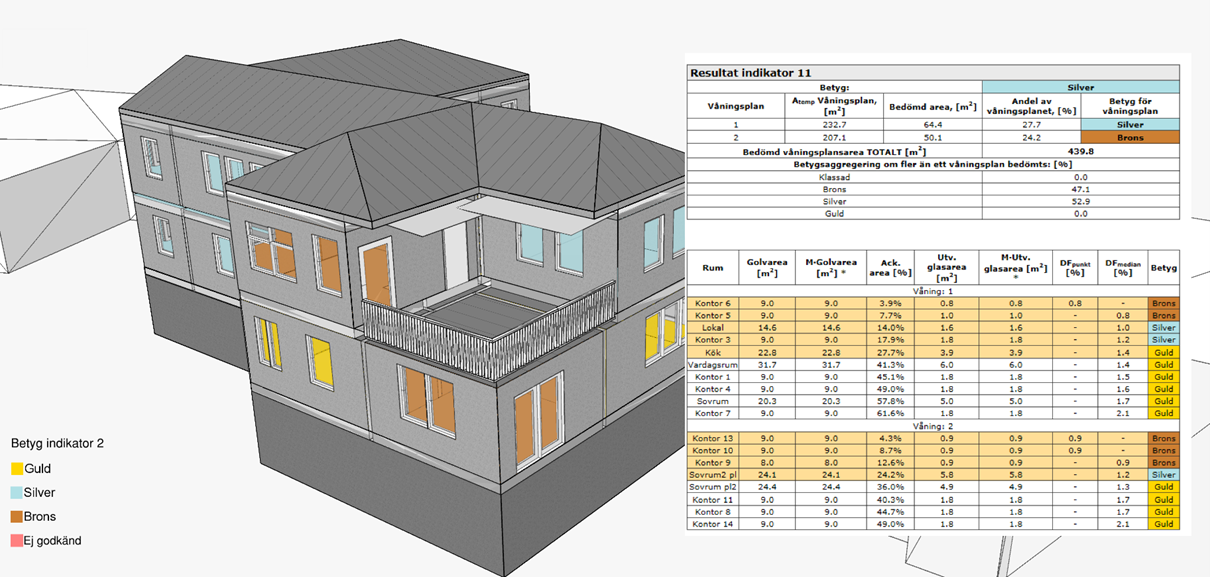
Task: Select the 'Resultat indikator 11' table title
Action: pyautogui.click(x=750, y=73)
